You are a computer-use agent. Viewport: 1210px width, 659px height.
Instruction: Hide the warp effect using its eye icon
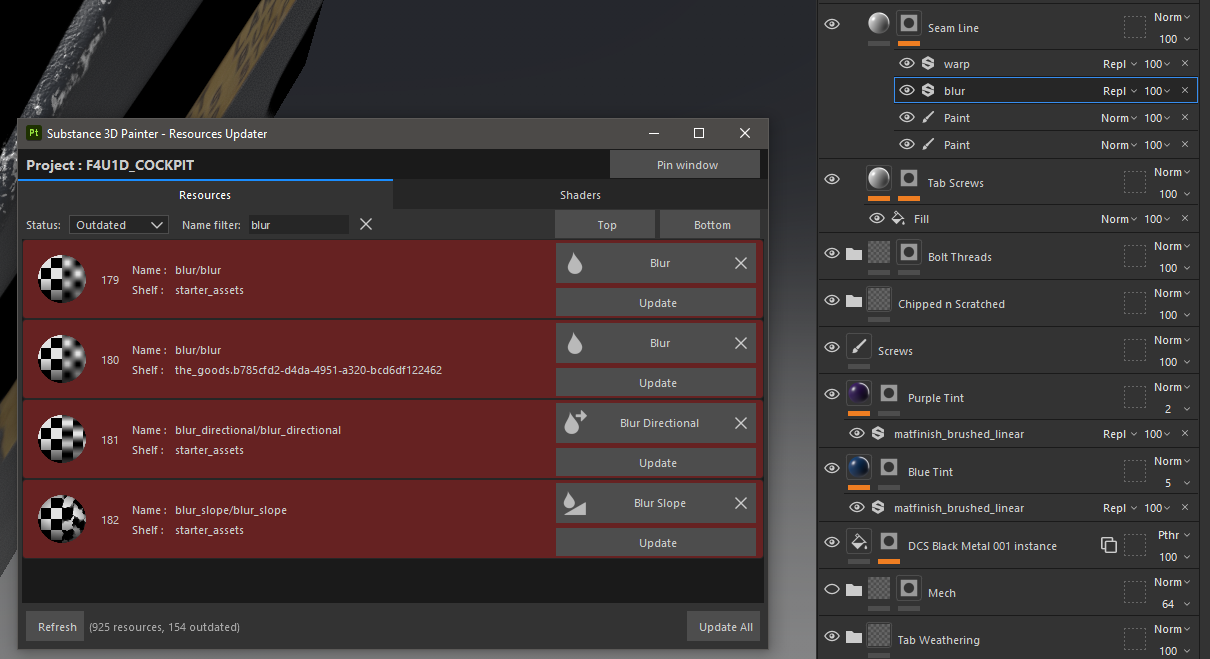pyautogui.click(x=907, y=62)
